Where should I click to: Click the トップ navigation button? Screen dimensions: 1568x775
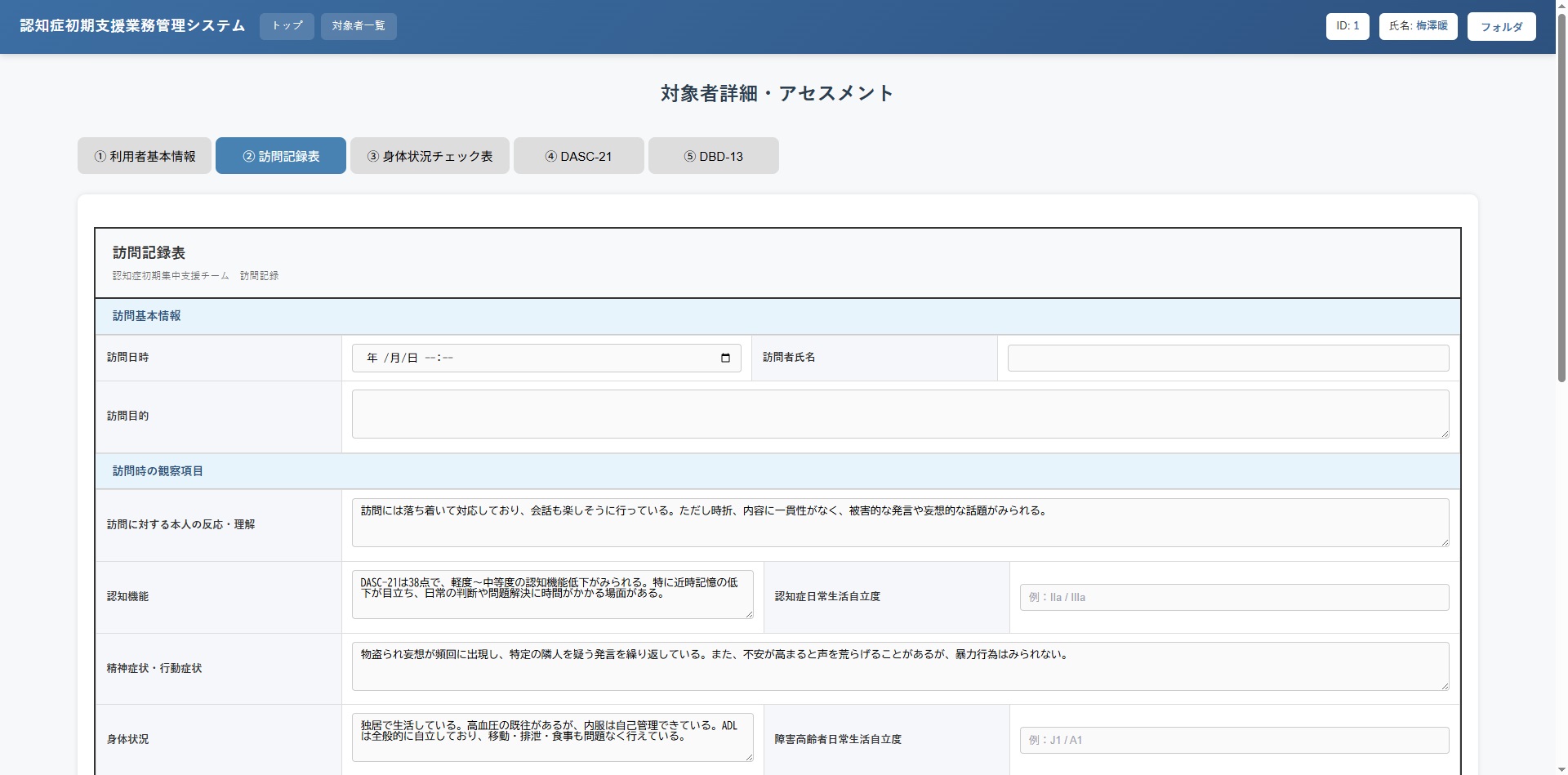click(x=287, y=26)
